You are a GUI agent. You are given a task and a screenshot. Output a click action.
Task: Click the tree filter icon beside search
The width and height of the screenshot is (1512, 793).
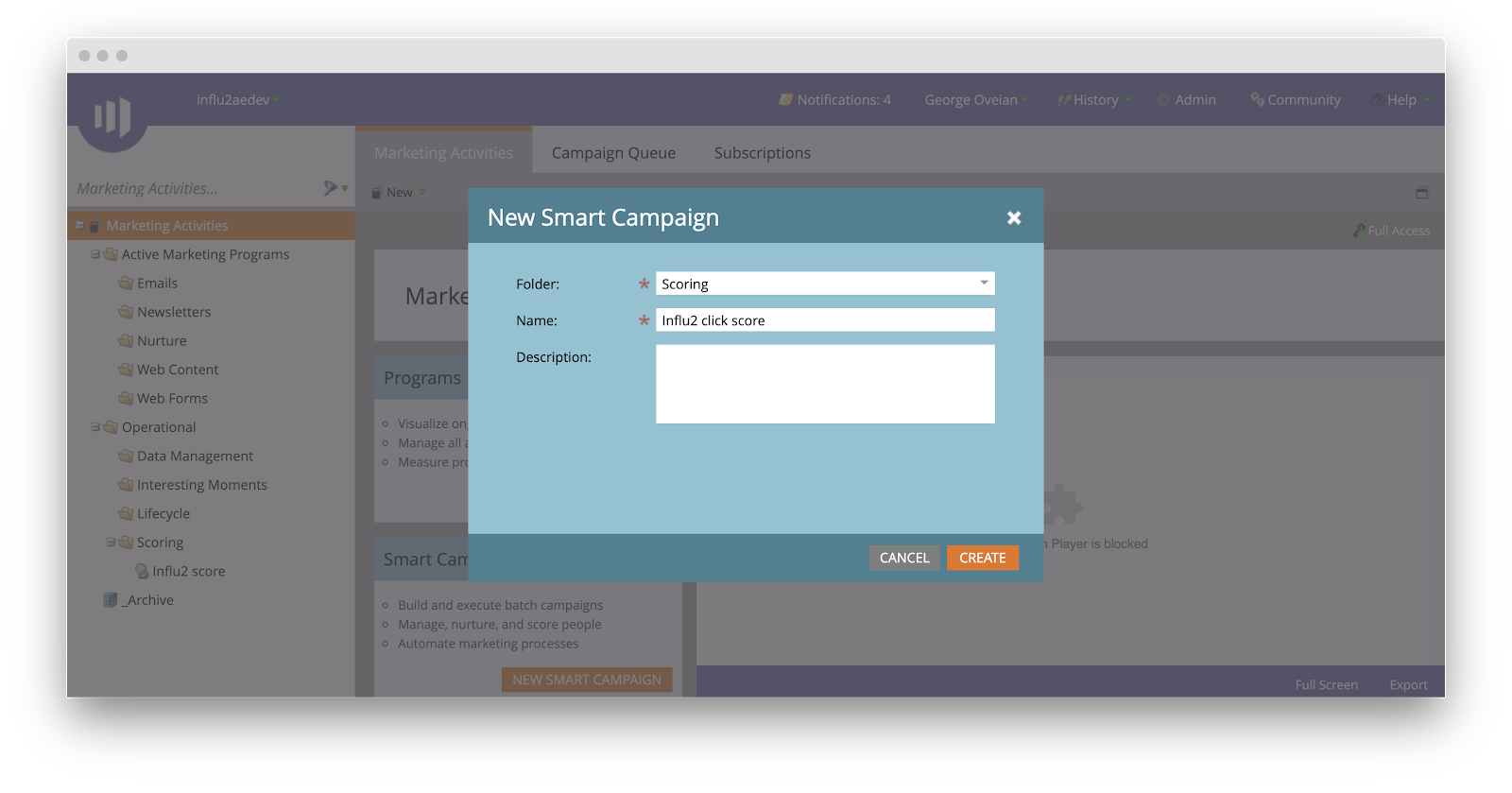pyautogui.click(x=331, y=188)
